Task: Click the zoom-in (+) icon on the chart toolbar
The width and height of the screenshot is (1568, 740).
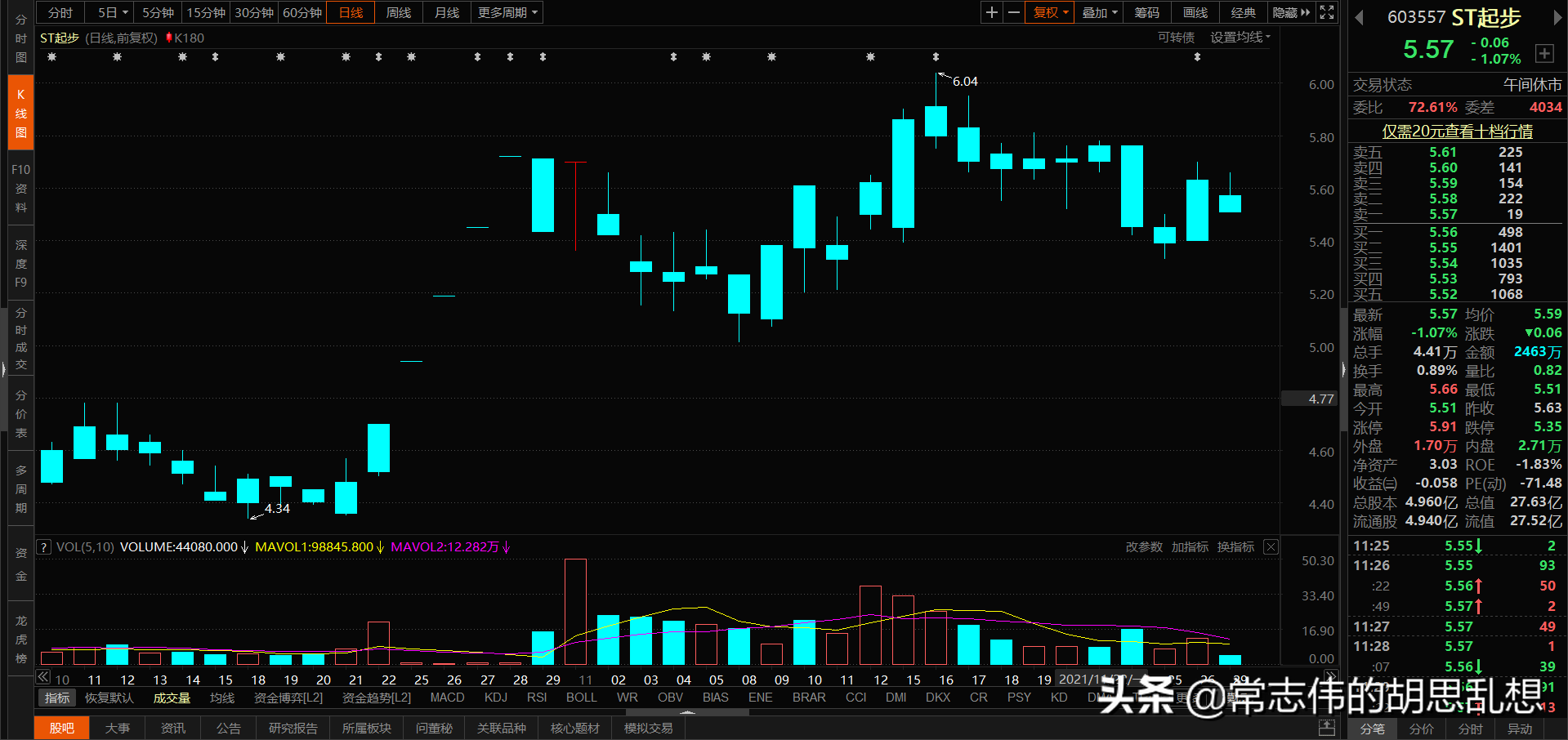Action: [990, 12]
